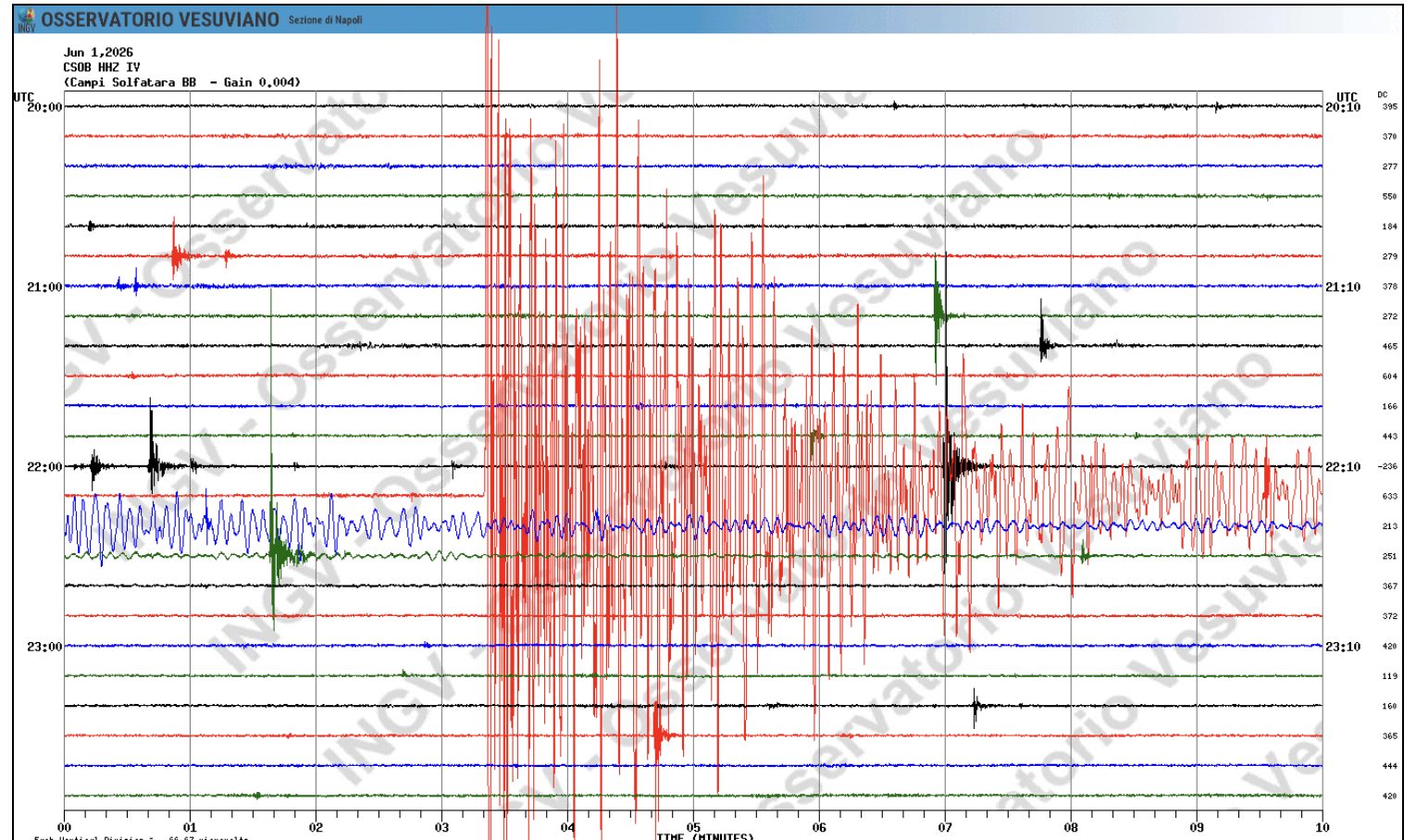The width and height of the screenshot is (1416, 840).
Task: Click DC value 550
Action: (x=1390, y=197)
